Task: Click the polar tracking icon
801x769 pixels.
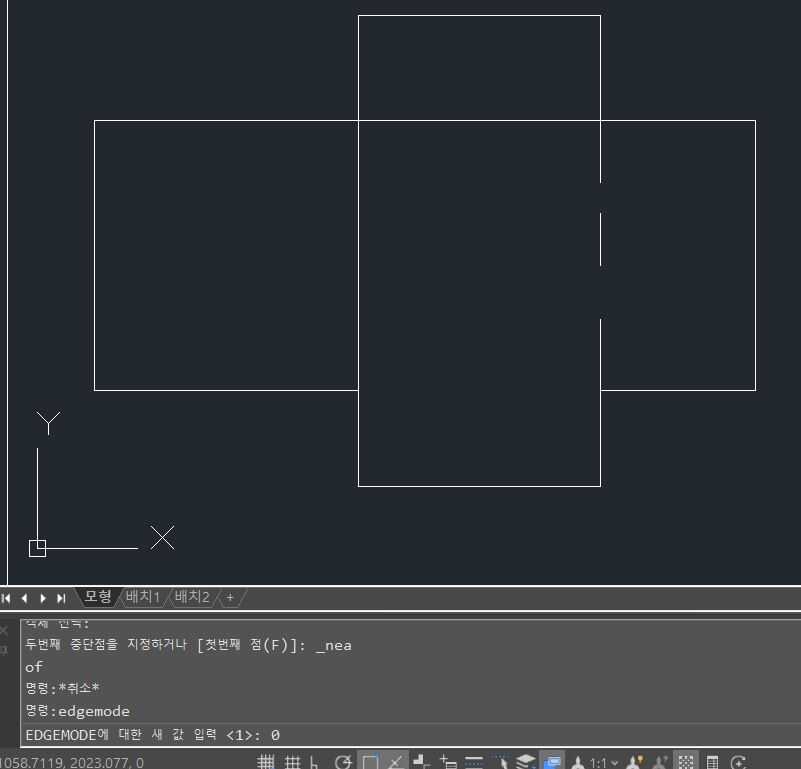Action: point(343,763)
